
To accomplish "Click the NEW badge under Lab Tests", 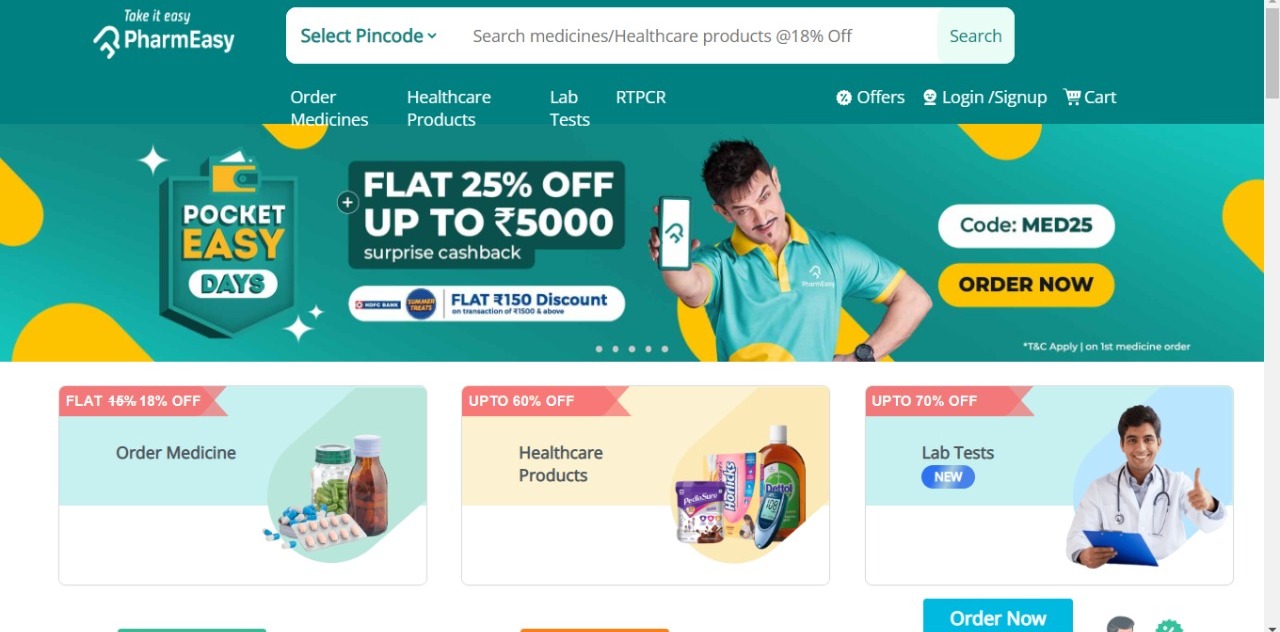I will pyautogui.click(x=948, y=477).
